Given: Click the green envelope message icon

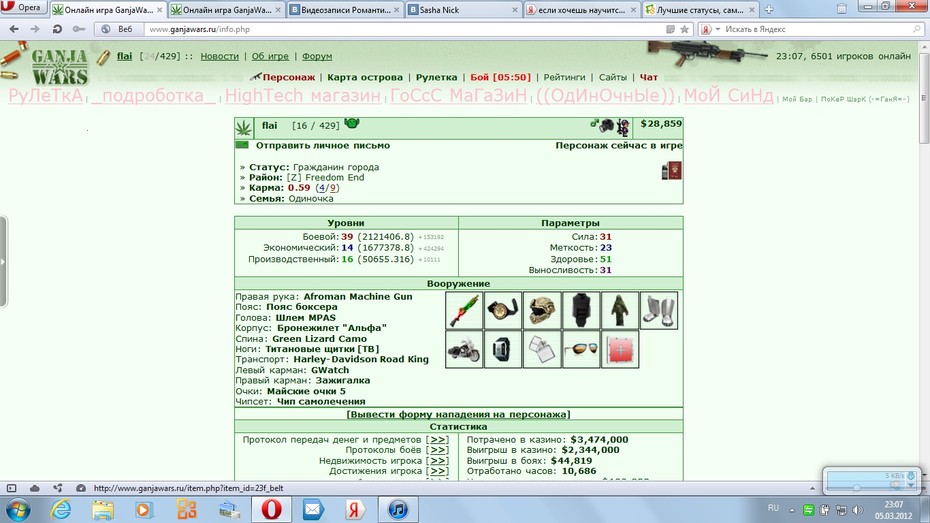Looking at the screenshot, I should [x=242, y=145].
